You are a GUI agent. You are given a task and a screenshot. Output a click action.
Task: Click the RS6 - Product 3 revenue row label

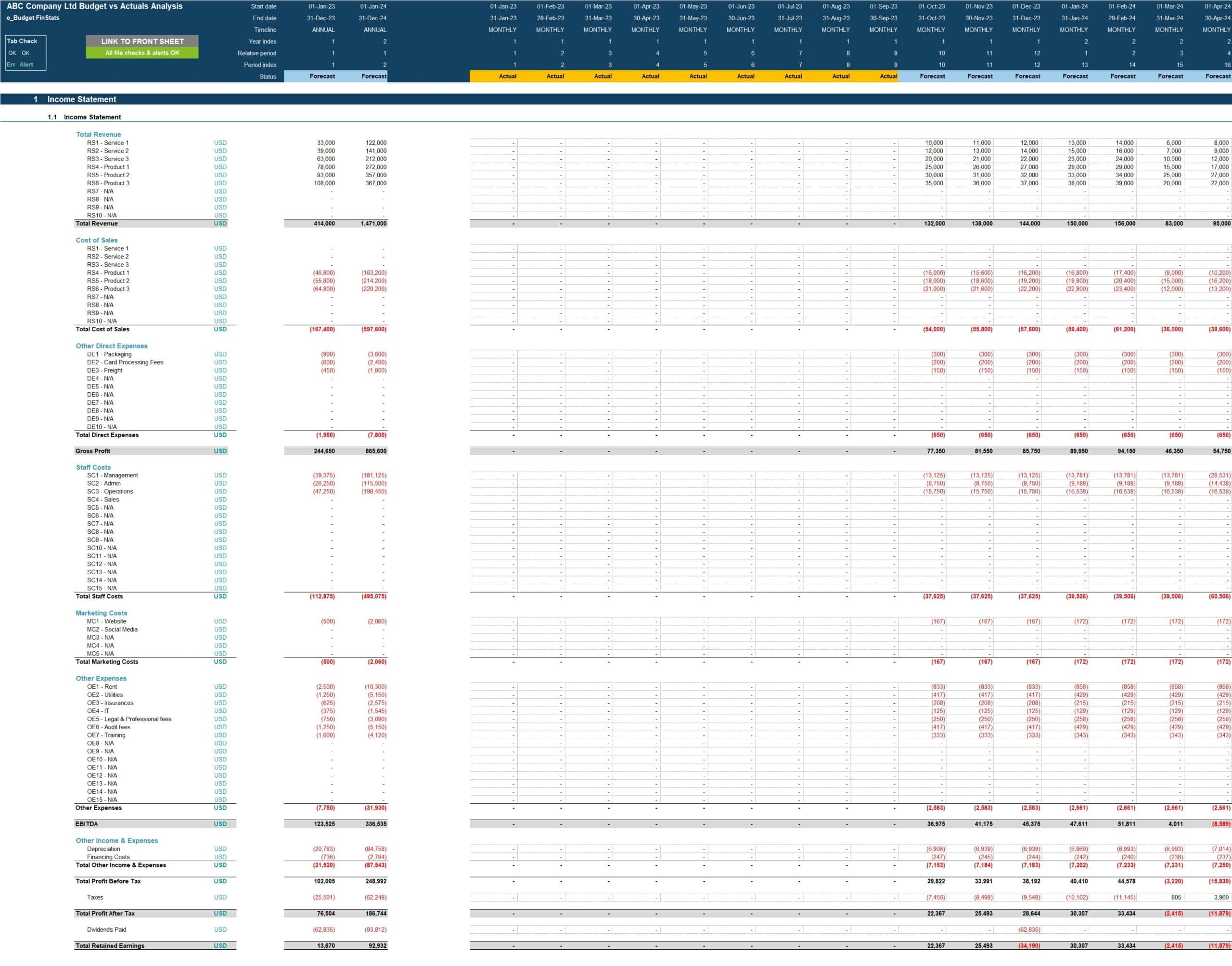(x=108, y=183)
